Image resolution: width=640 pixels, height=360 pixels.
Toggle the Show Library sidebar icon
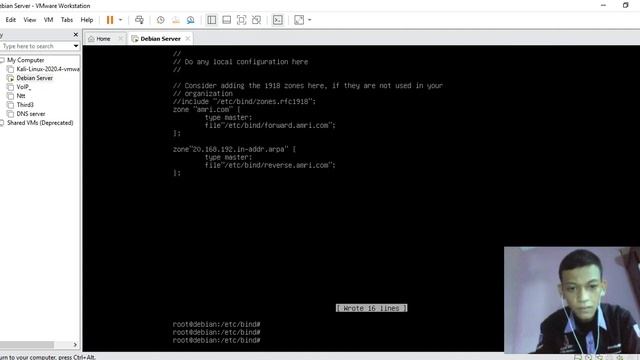pyautogui.click(x=211, y=20)
